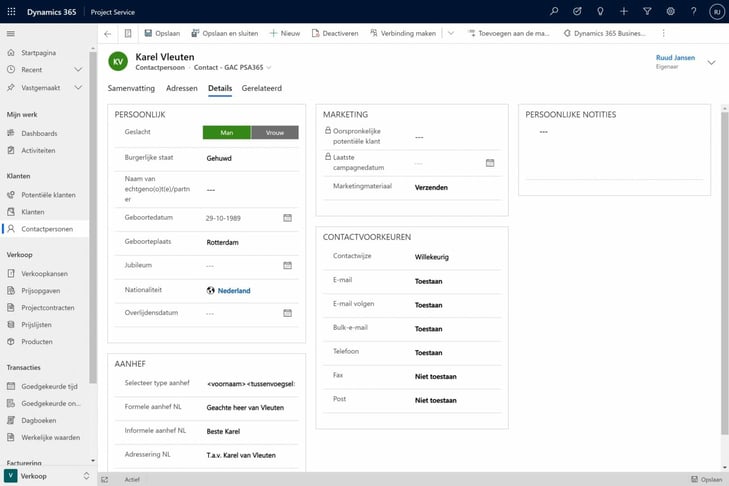Open record set page icon
The width and height of the screenshot is (729, 486).
(x=128, y=33)
